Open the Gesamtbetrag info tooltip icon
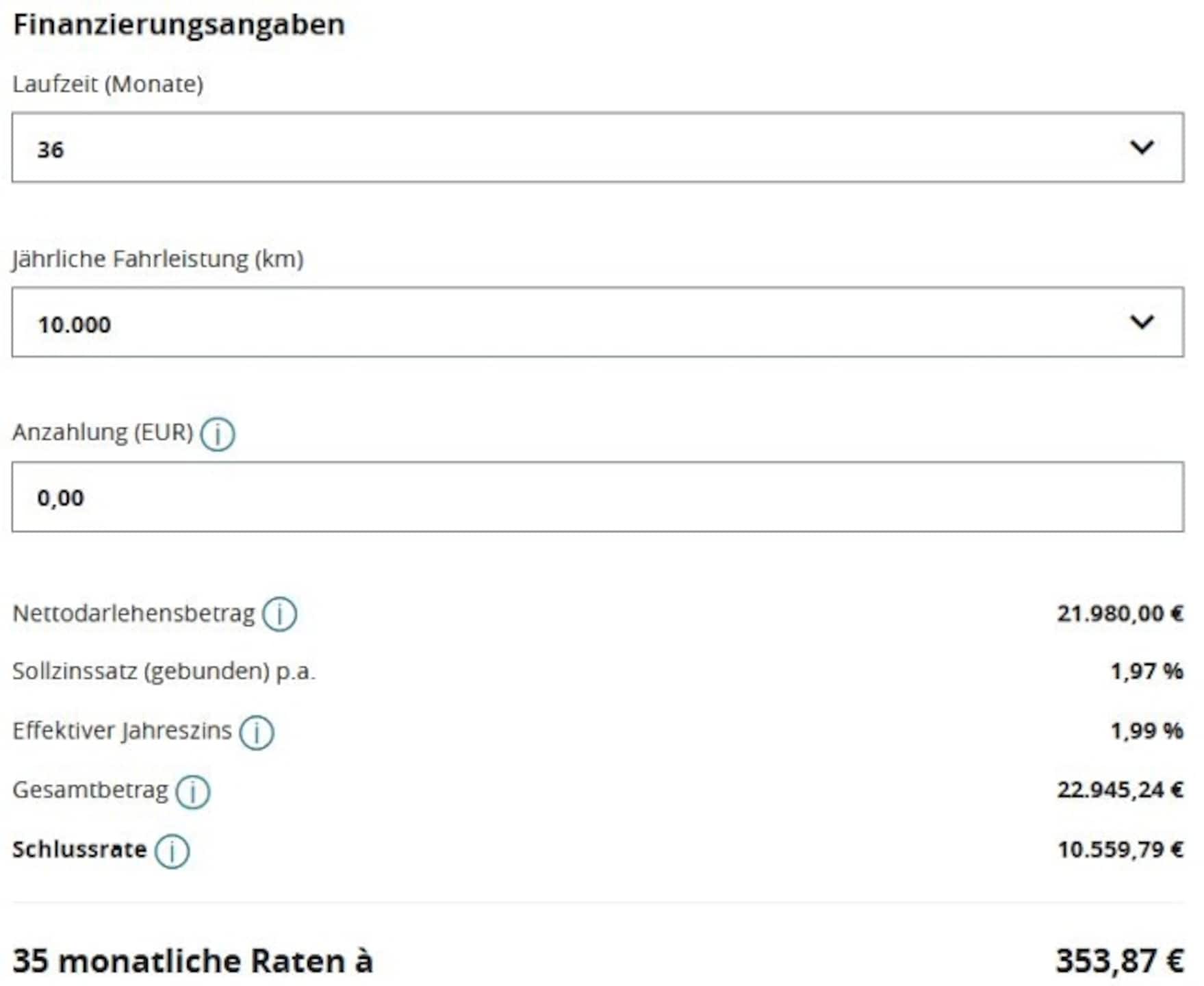Image resolution: width=1204 pixels, height=986 pixels. point(193,792)
